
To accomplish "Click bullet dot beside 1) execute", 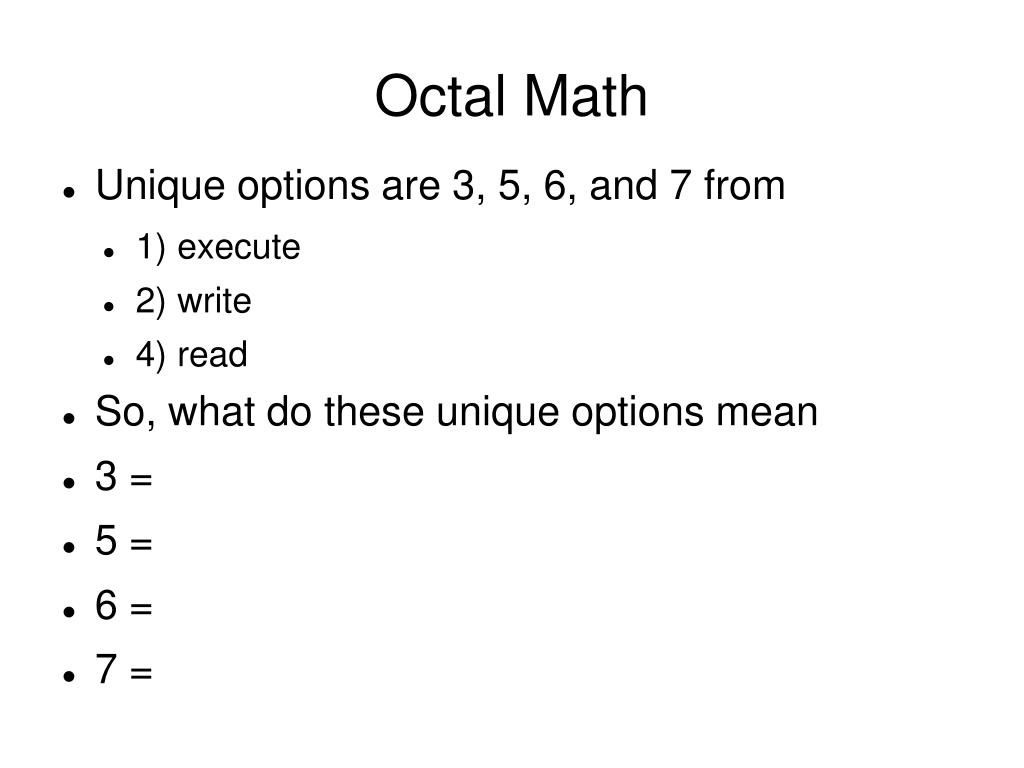I will pyautogui.click(x=109, y=252).
